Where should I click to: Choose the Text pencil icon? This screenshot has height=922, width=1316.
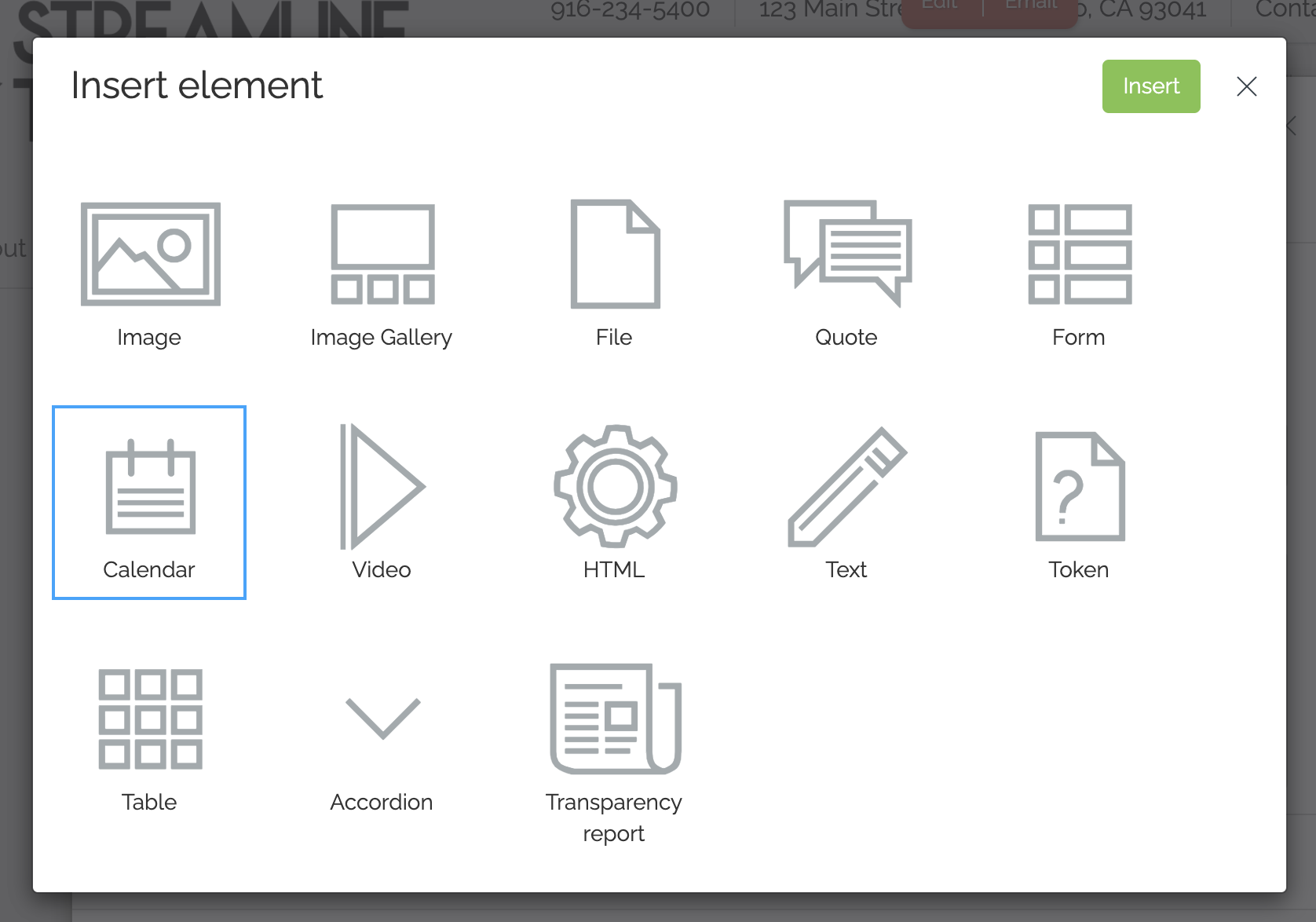click(x=847, y=487)
